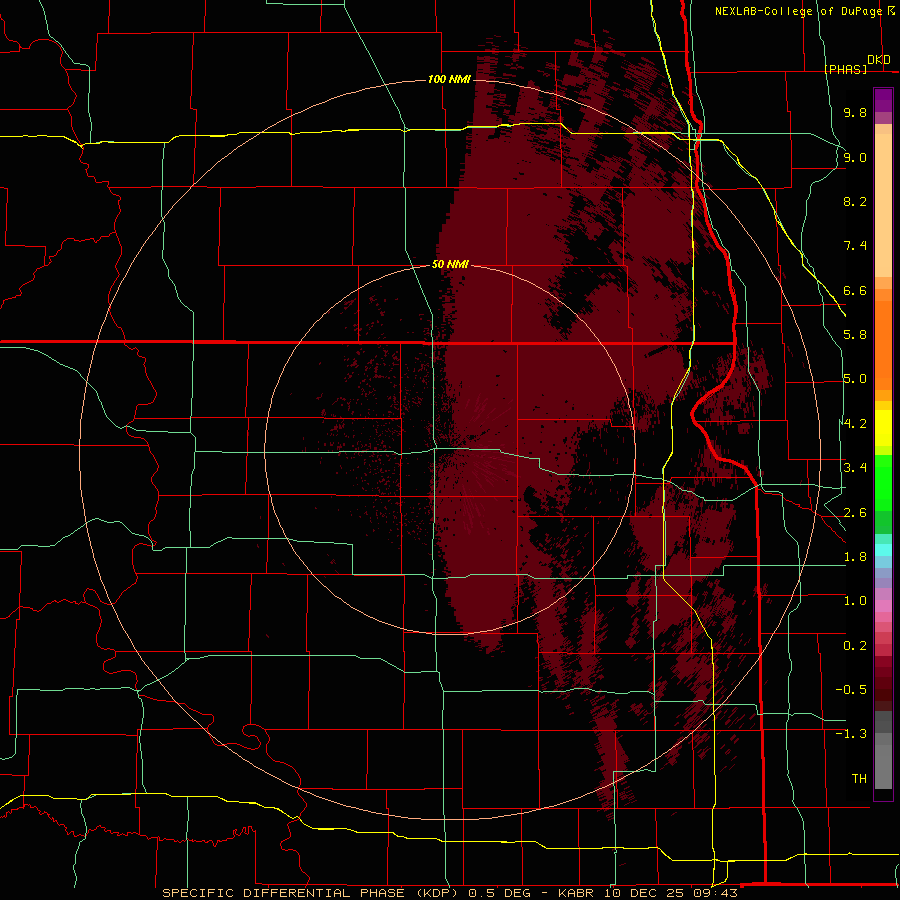
Task: Pick the purple swatch atop the color bar
Action: (x=883, y=100)
